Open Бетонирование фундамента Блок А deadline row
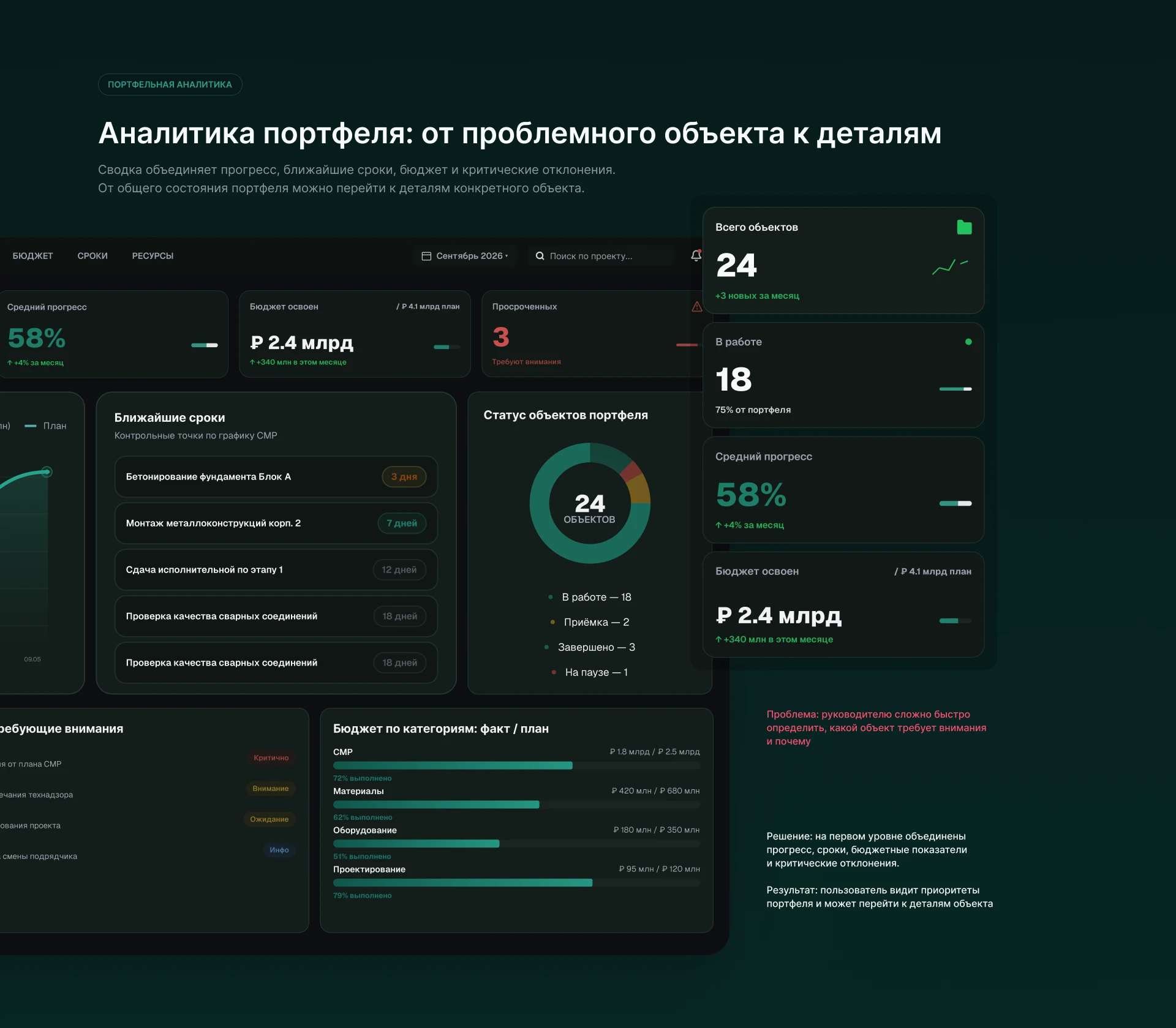The image size is (1176, 1028). tap(276, 476)
